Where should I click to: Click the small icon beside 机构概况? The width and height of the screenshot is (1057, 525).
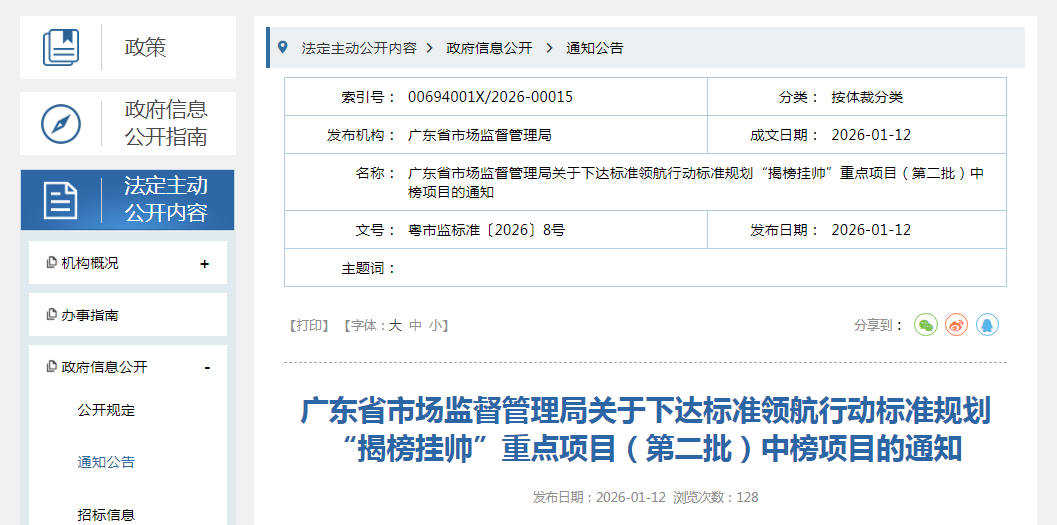click(x=52, y=263)
